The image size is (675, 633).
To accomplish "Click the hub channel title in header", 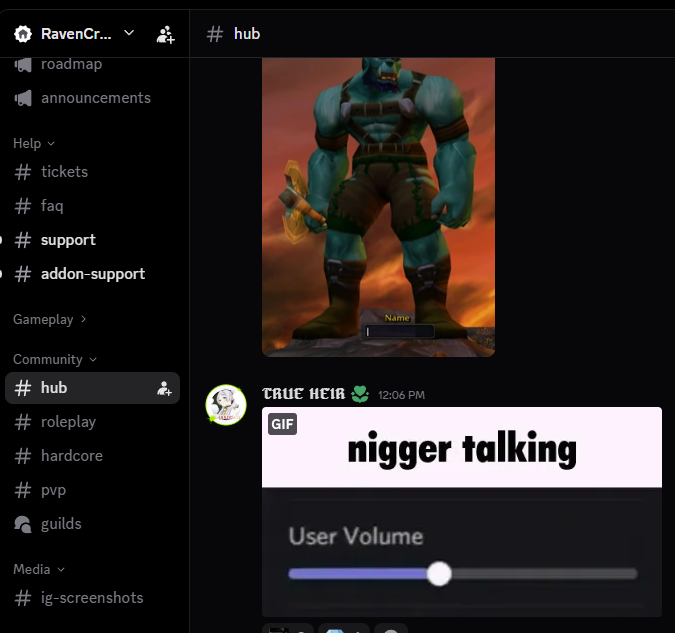I will [x=247, y=34].
